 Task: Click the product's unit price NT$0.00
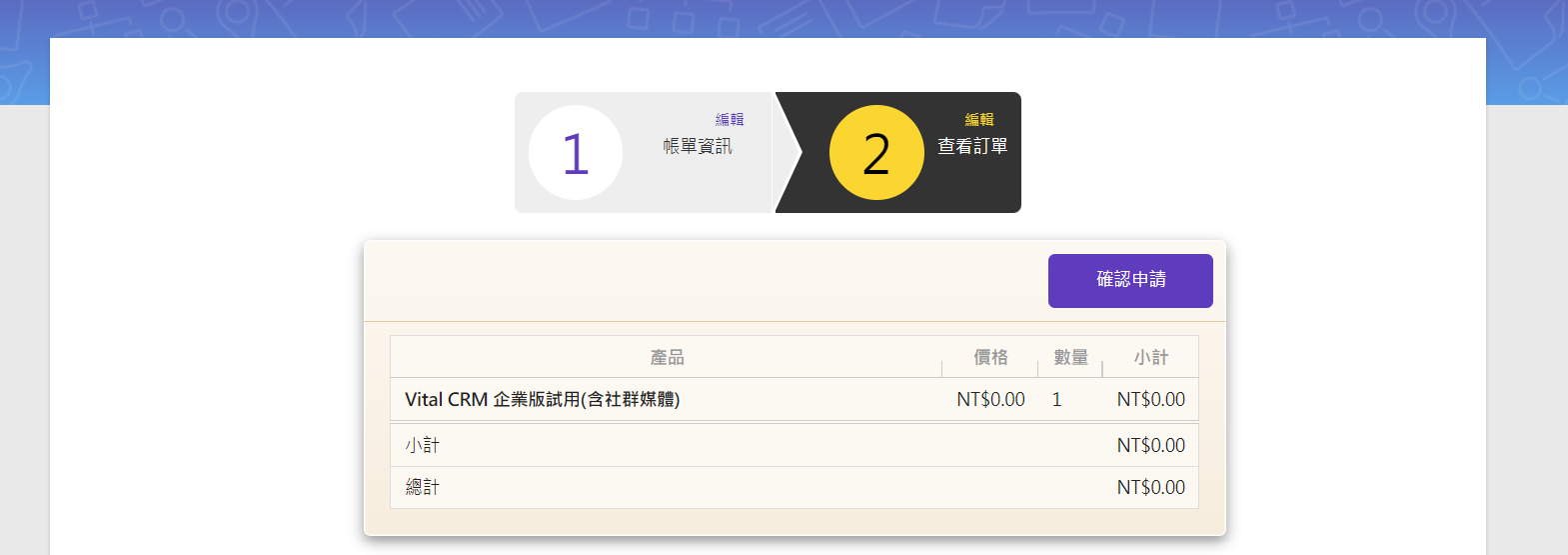click(990, 400)
